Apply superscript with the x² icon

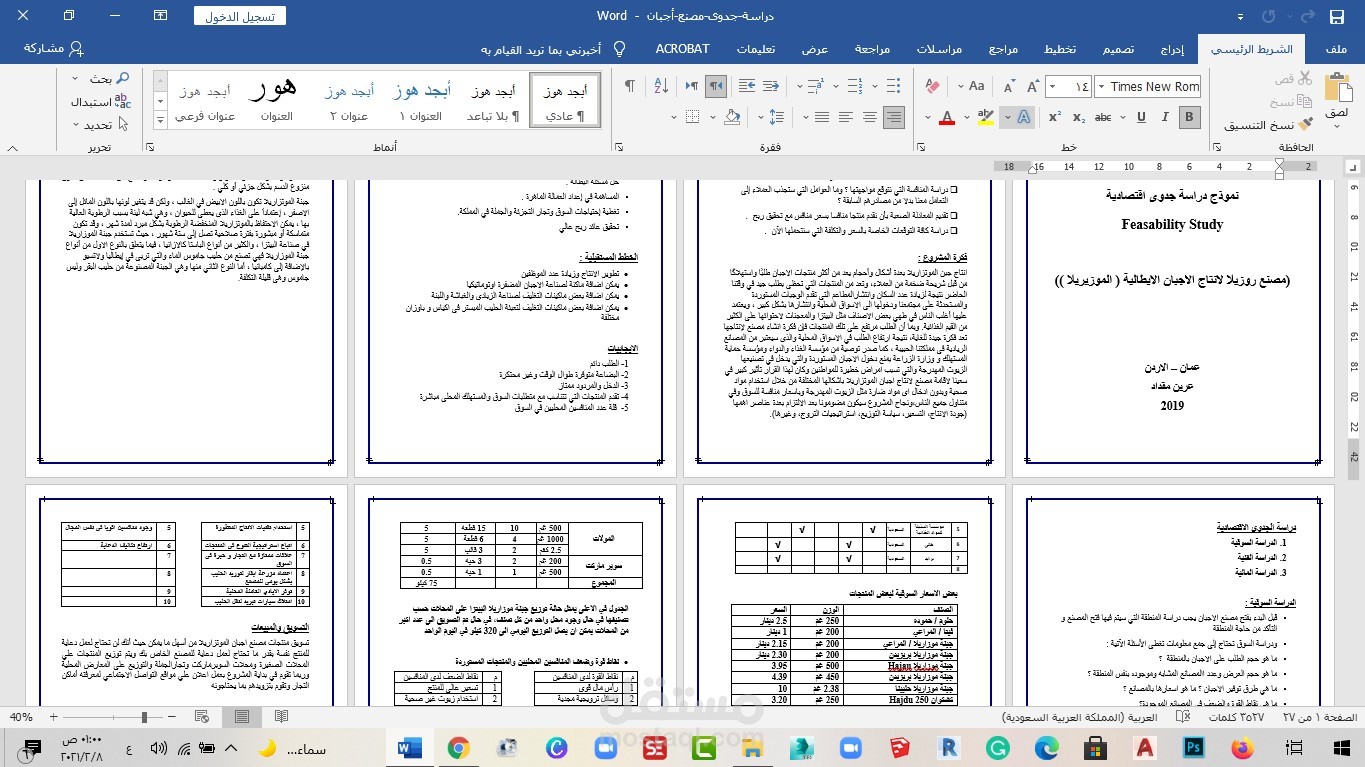click(x=1054, y=116)
